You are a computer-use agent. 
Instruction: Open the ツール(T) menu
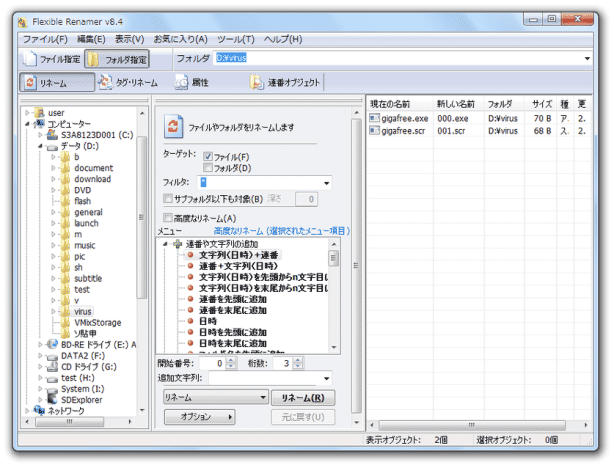coord(236,39)
